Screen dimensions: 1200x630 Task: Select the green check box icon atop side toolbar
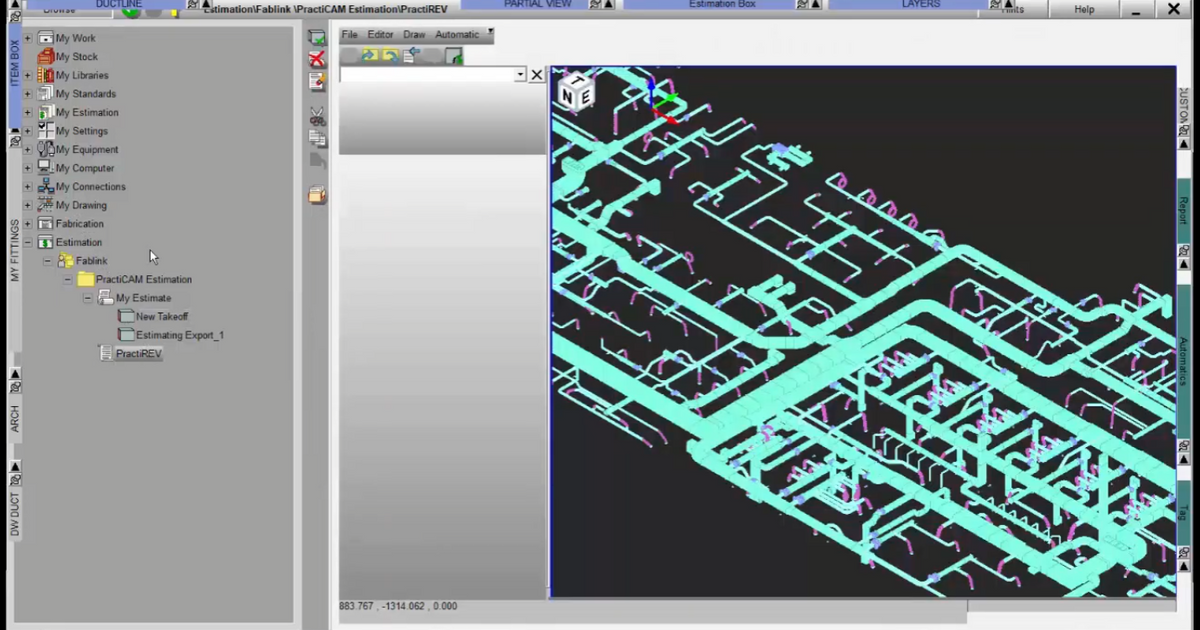pos(316,37)
